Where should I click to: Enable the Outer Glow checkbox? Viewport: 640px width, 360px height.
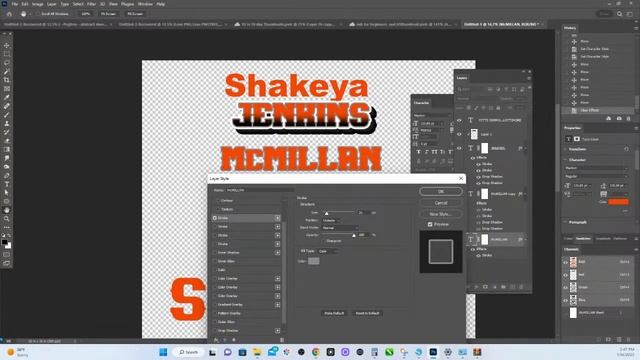point(215,322)
